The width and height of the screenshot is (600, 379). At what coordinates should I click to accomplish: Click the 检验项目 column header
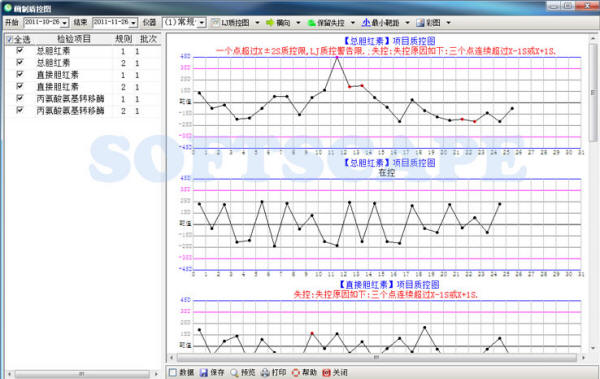(74, 39)
